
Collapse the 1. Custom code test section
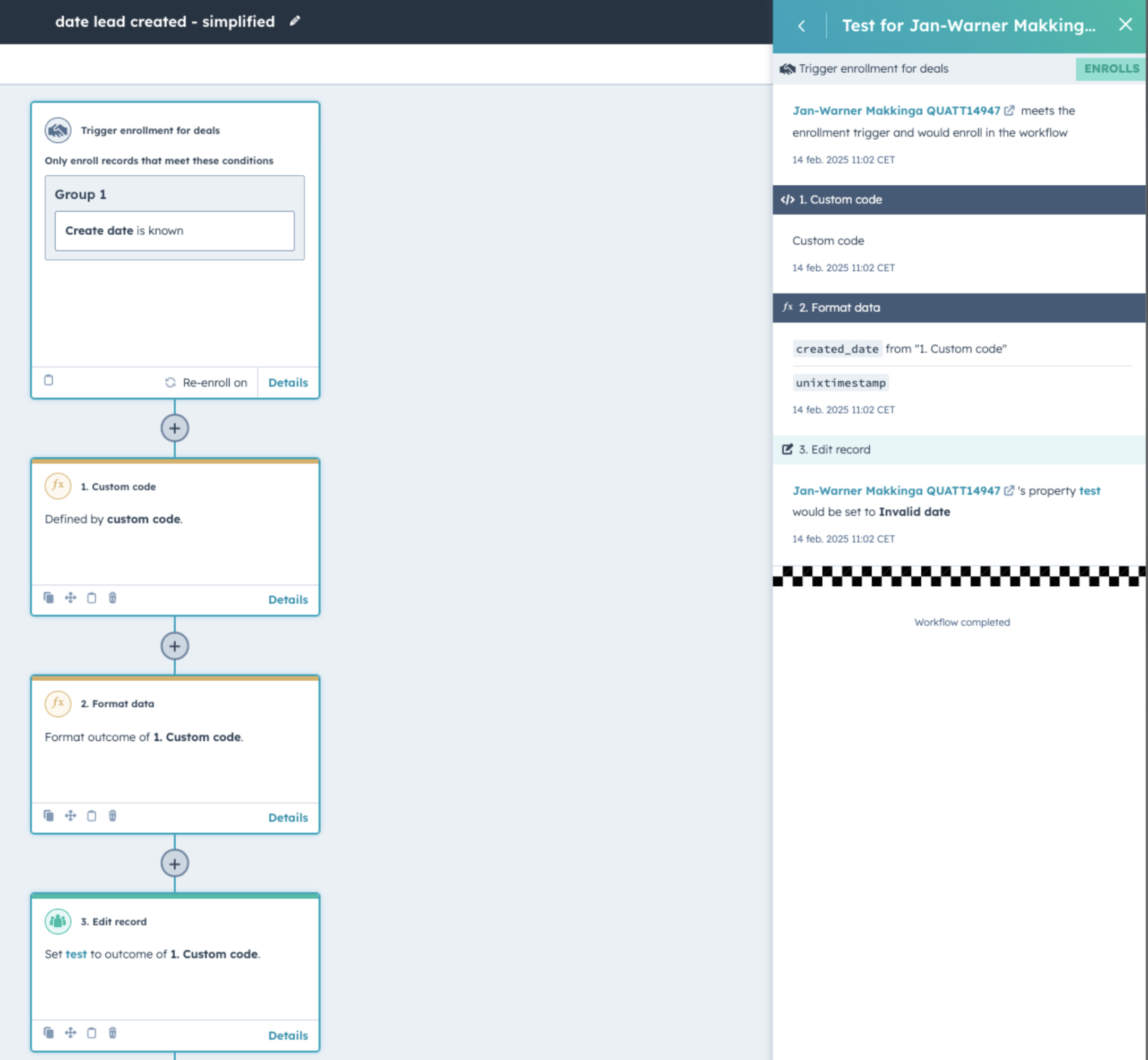pyautogui.click(x=961, y=200)
